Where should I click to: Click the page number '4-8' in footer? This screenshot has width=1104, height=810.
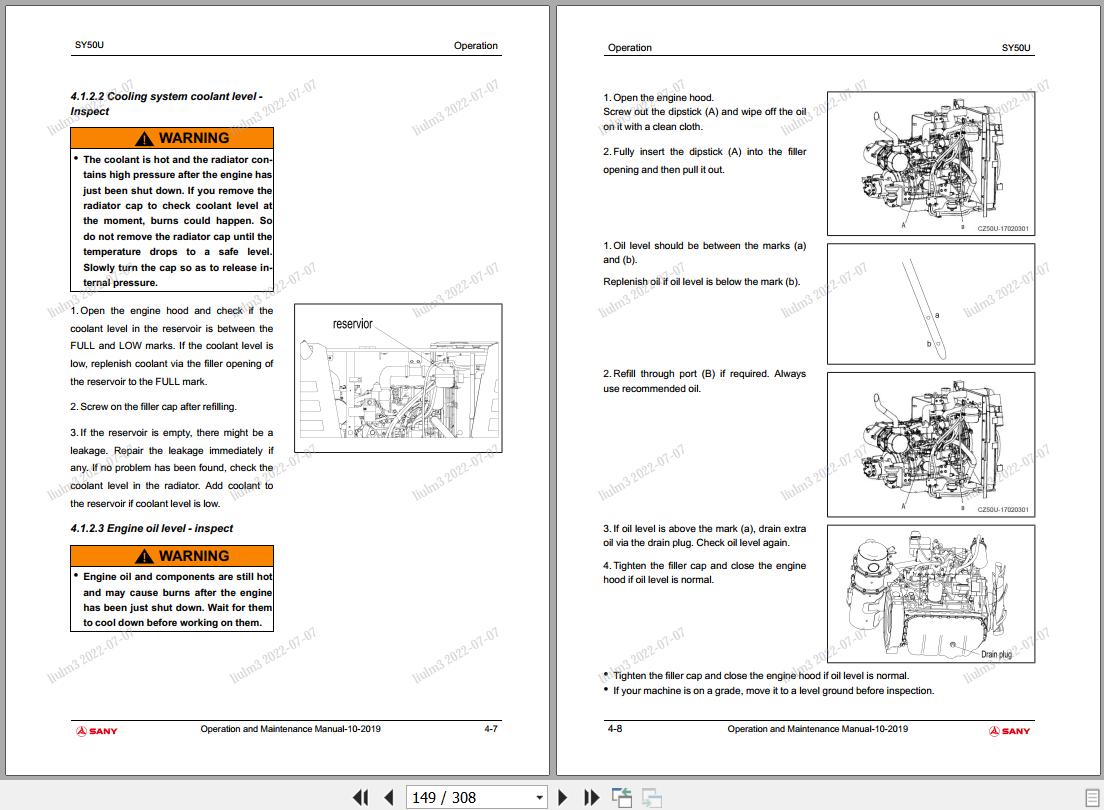coord(615,729)
